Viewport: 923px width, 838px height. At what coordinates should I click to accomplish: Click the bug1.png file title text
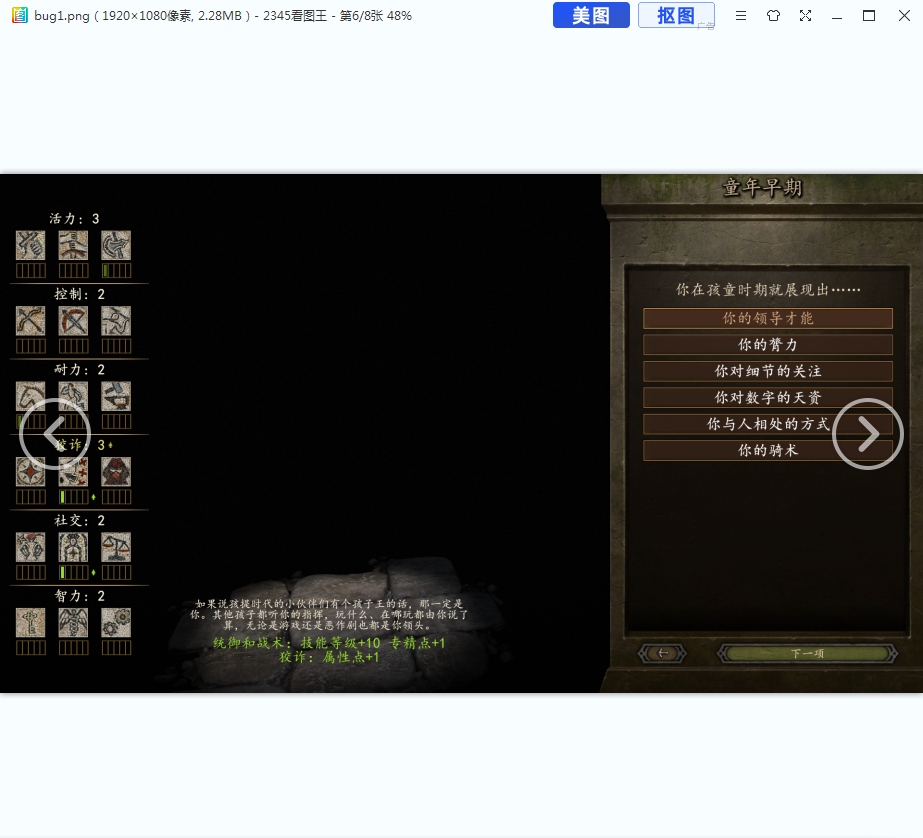tap(62, 16)
